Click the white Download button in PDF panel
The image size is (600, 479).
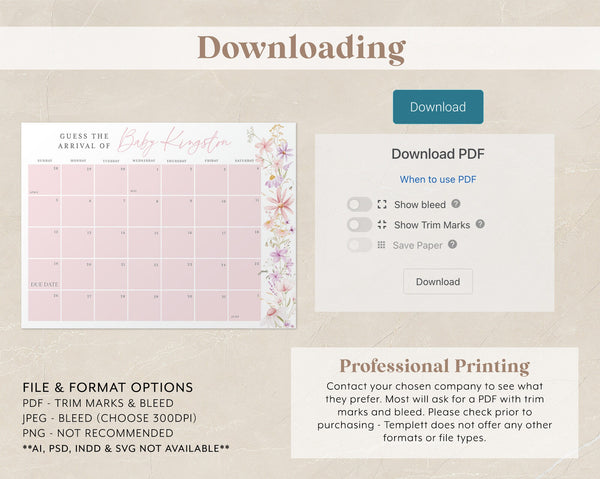point(437,281)
